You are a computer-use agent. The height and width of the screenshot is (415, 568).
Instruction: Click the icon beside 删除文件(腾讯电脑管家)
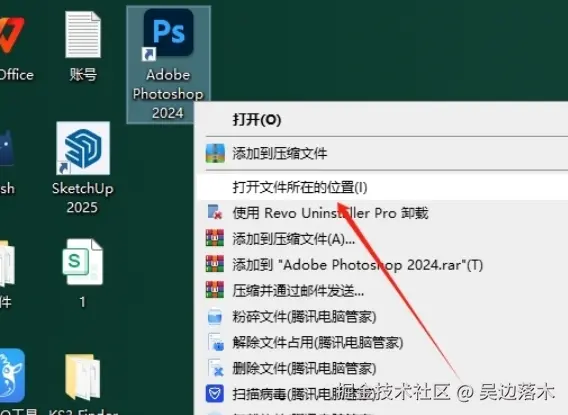216,368
